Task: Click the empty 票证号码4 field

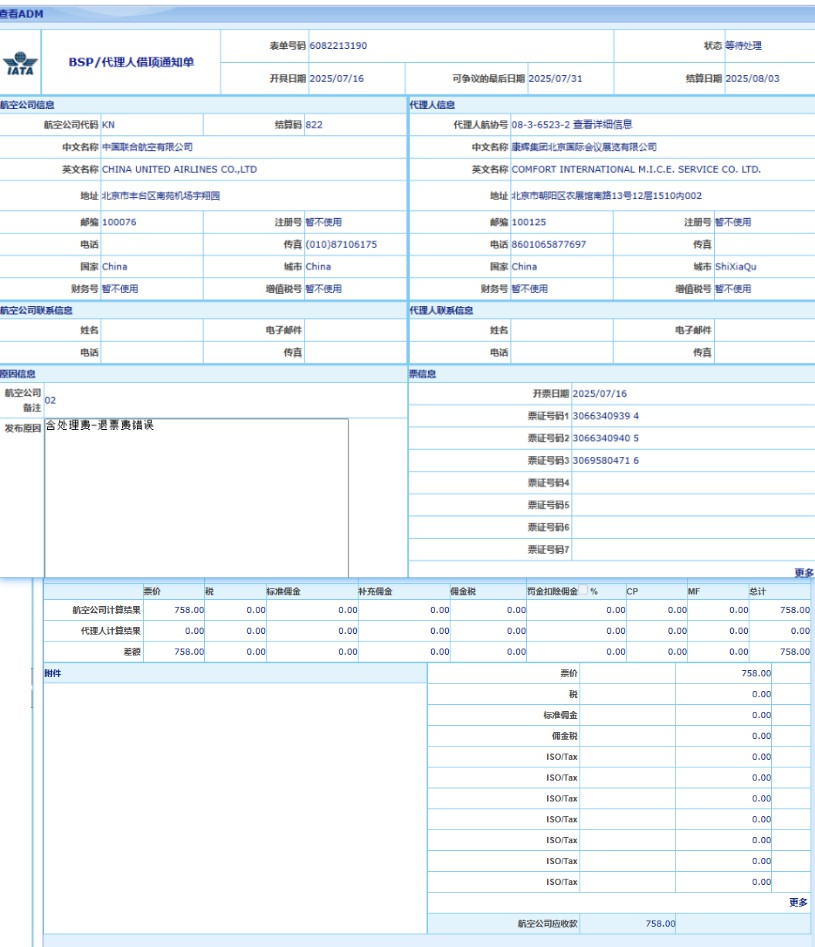Action: [690, 483]
